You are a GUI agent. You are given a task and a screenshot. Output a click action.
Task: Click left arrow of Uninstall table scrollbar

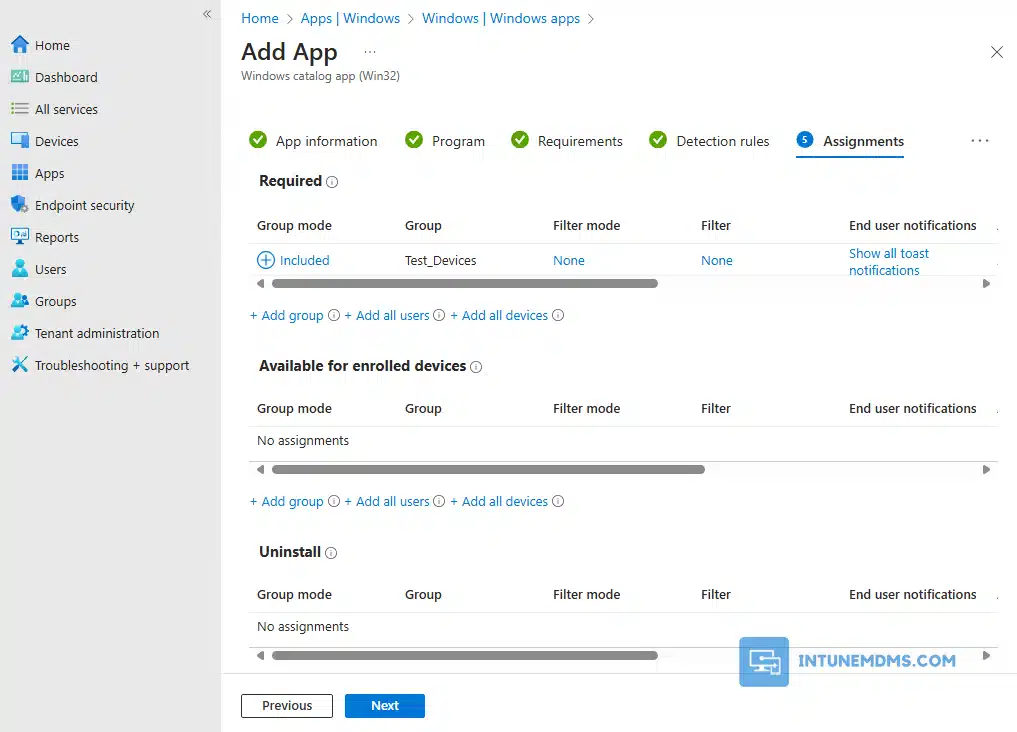tap(261, 655)
